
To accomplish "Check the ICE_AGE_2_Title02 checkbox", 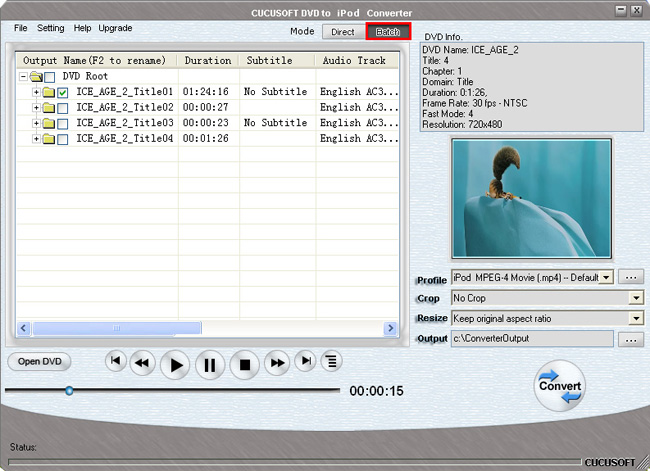I will (x=63, y=108).
